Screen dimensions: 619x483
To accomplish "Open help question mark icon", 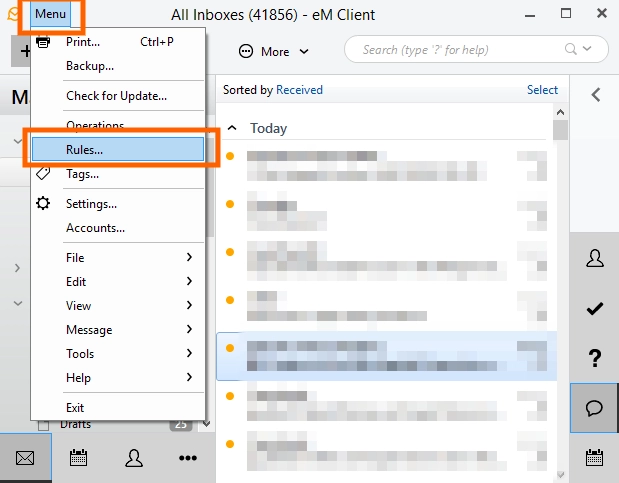I will 595,358.
